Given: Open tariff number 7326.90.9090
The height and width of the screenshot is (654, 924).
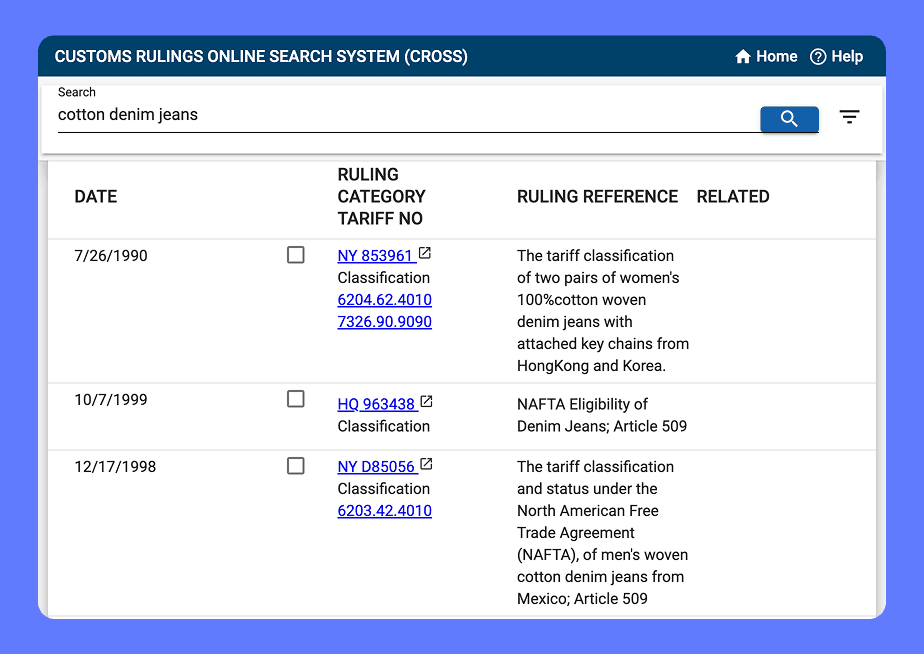Looking at the screenshot, I should pos(384,322).
